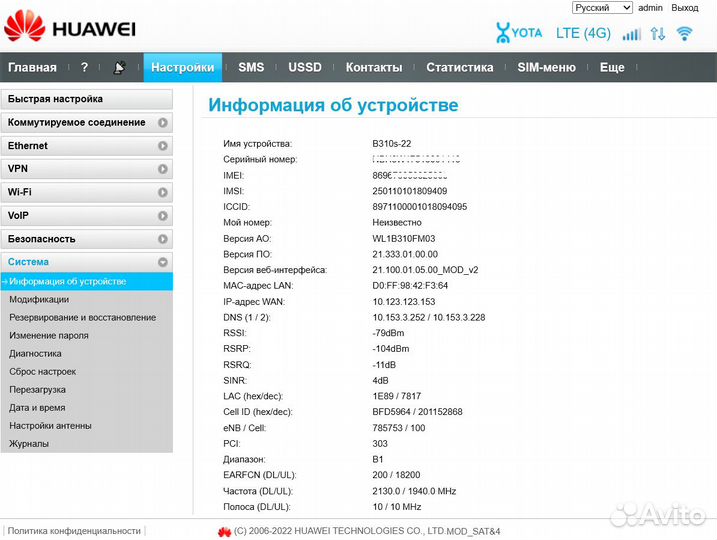Click the Yota operator icon

(x=519, y=33)
